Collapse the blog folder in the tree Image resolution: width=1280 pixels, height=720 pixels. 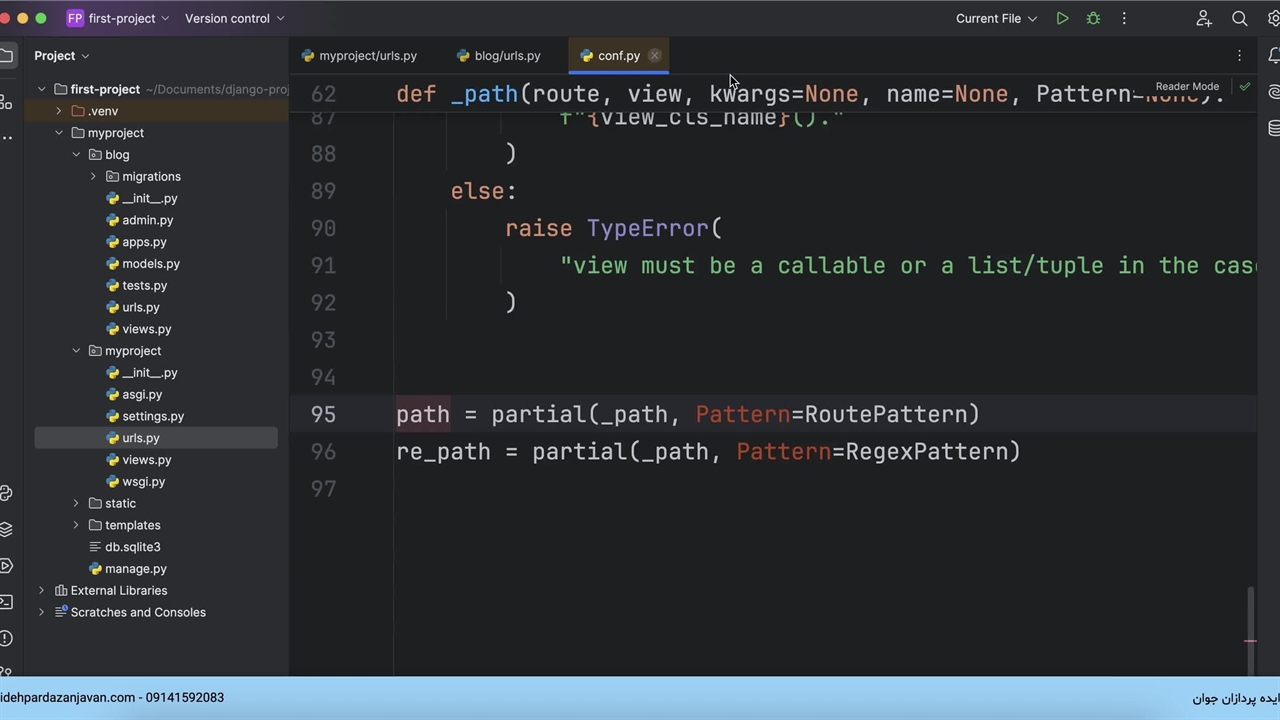pos(76,155)
